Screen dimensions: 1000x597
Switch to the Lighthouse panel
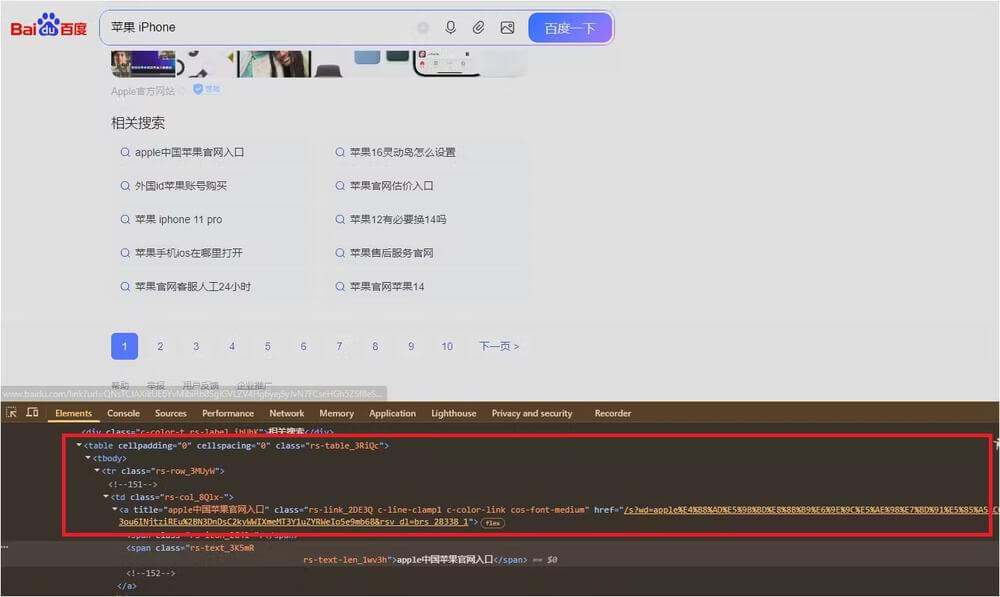[x=453, y=412]
